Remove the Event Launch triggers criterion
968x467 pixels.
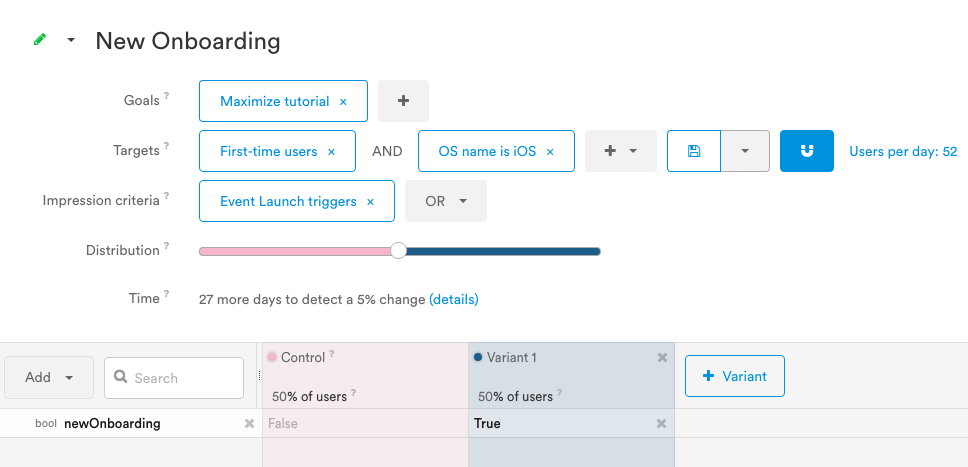(x=370, y=202)
